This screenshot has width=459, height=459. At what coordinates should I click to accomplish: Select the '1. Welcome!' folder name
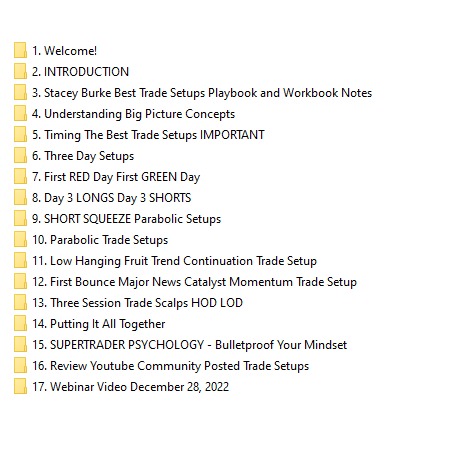tap(64, 51)
